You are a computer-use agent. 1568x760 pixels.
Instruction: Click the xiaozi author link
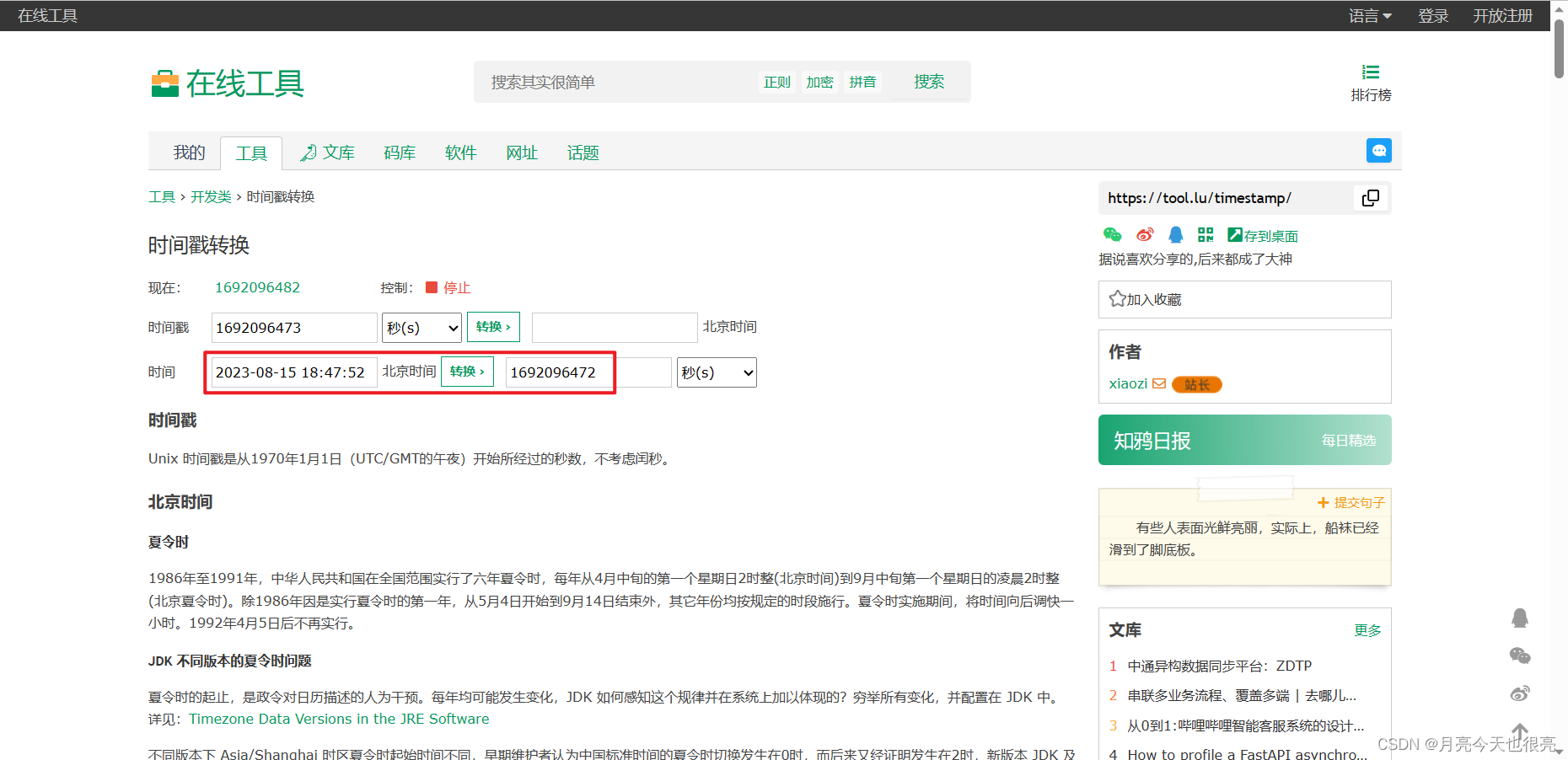click(x=1128, y=383)
